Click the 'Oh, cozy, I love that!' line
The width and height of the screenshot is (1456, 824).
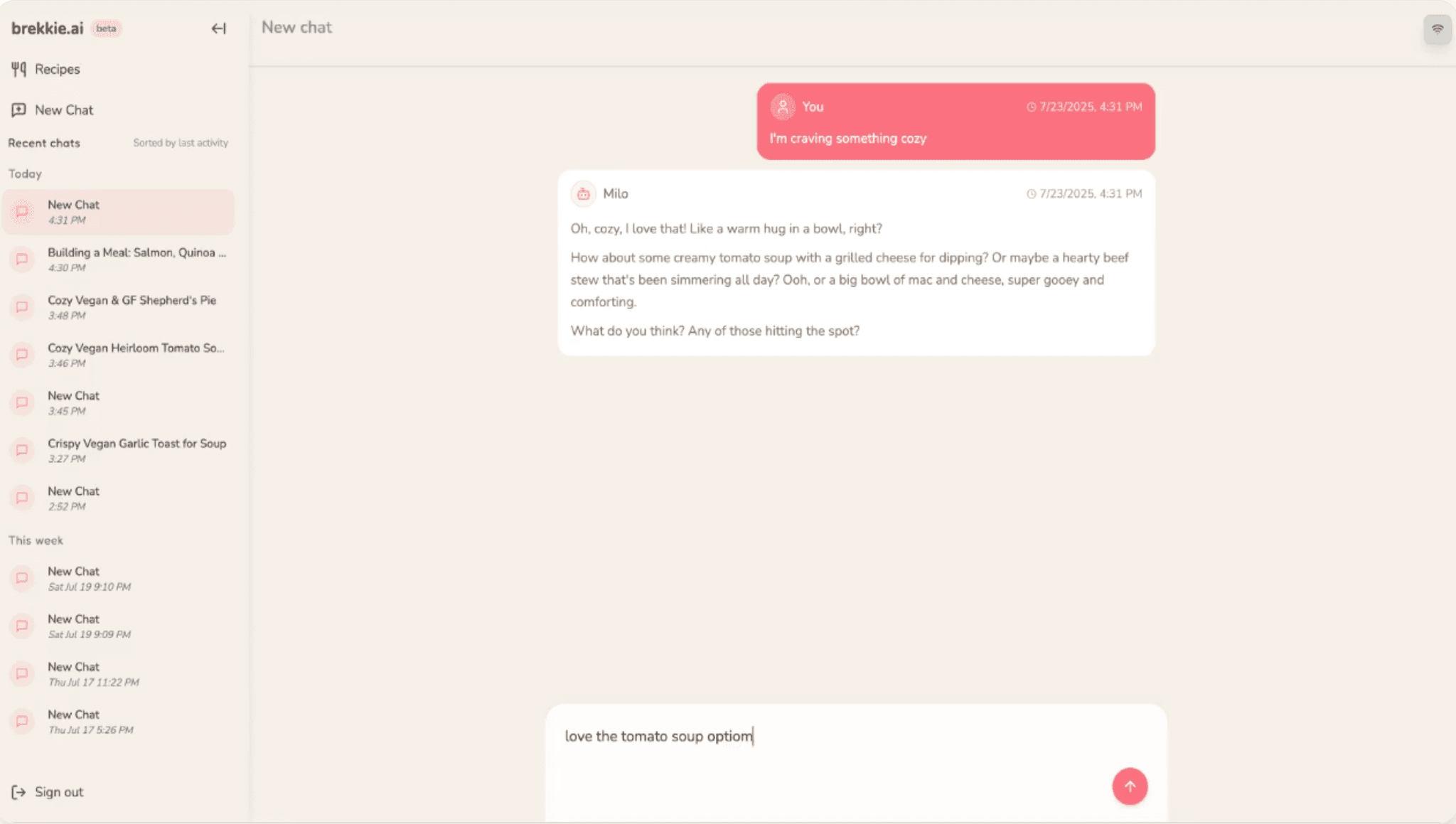(x=726, y=228)
